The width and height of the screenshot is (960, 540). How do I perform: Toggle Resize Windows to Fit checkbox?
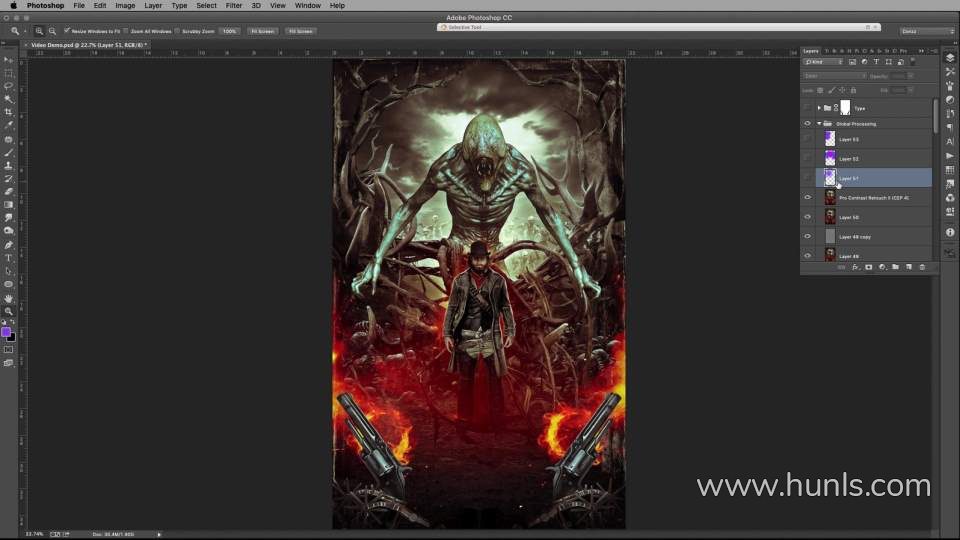tap(67, 31)
